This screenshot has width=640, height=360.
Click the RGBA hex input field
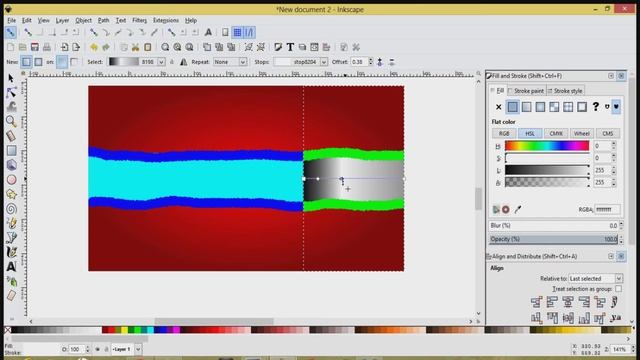pos(607,209)
